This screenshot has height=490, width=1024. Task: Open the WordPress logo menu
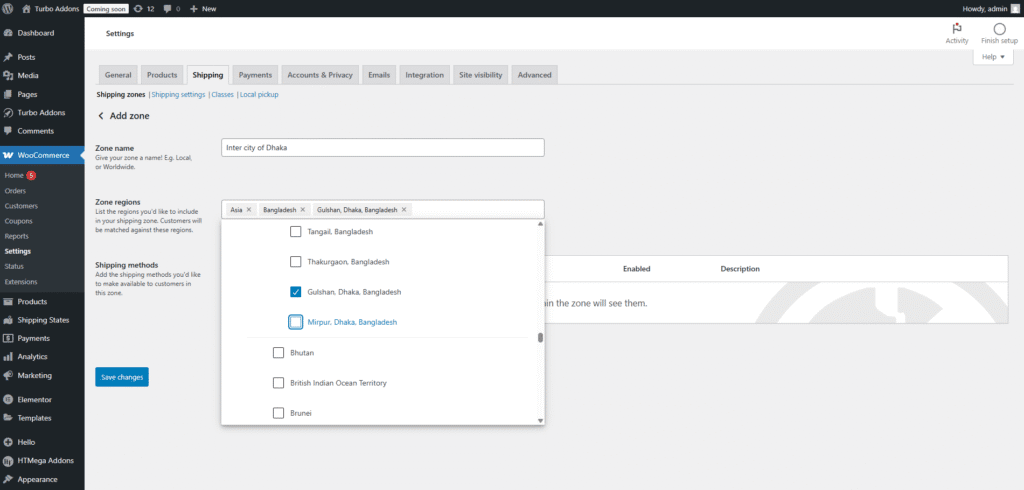point(8,8)
